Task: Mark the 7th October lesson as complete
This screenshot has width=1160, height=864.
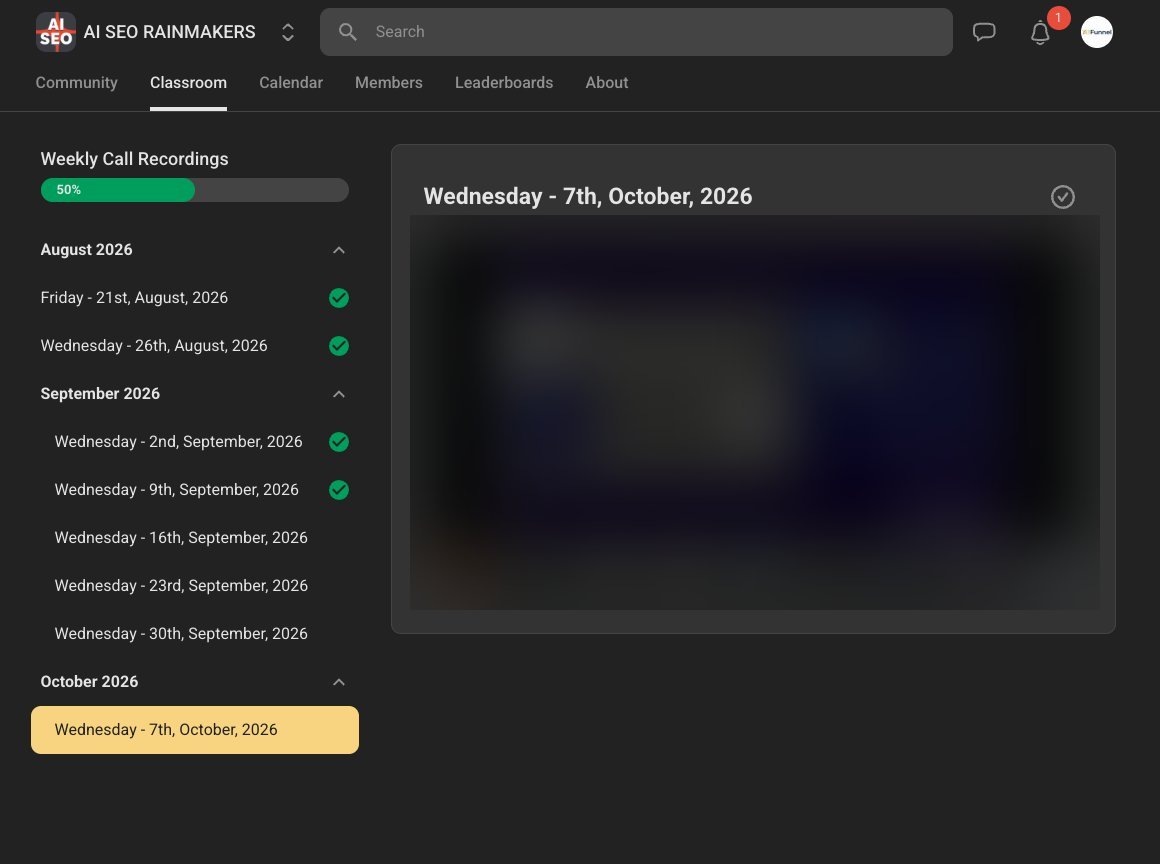Action: tap(1063, 197)
